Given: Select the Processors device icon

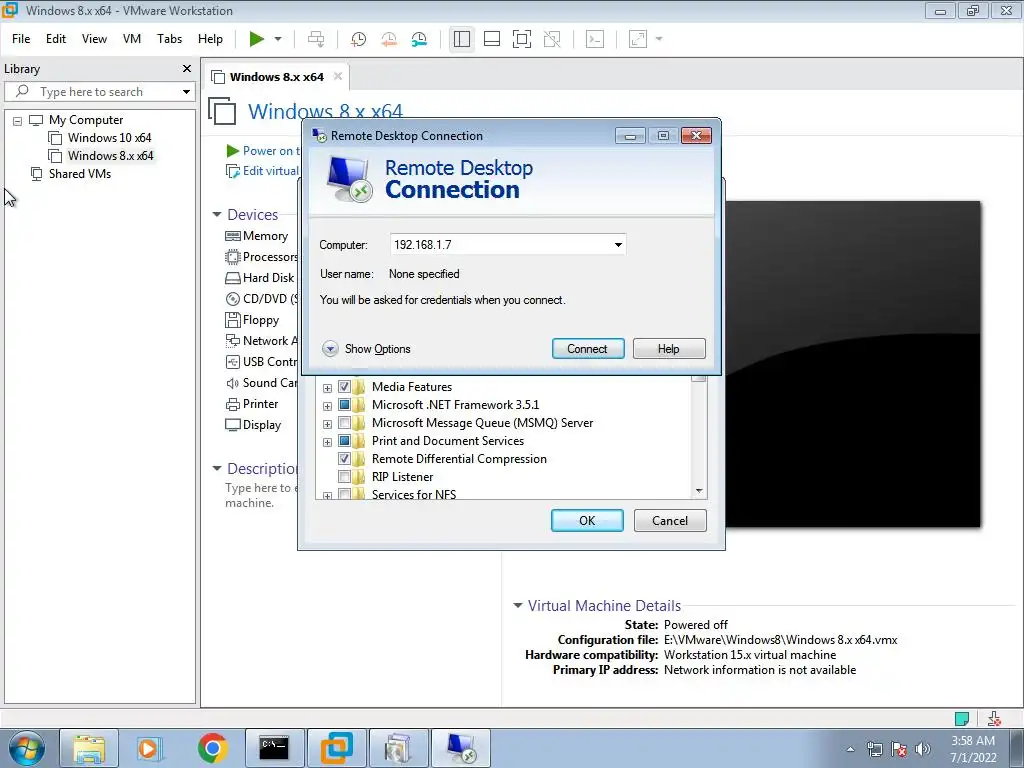Looking at the screenshot, I should [232, 257].
